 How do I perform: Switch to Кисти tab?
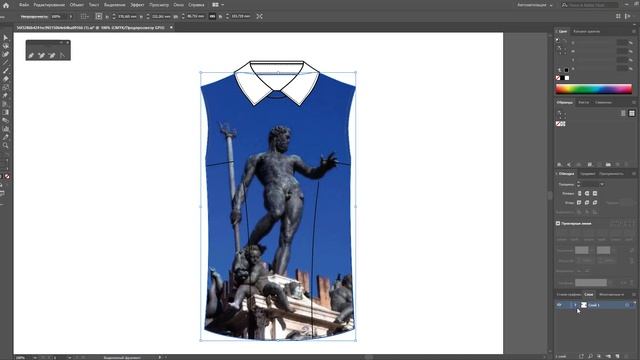(x=584, y=102)
